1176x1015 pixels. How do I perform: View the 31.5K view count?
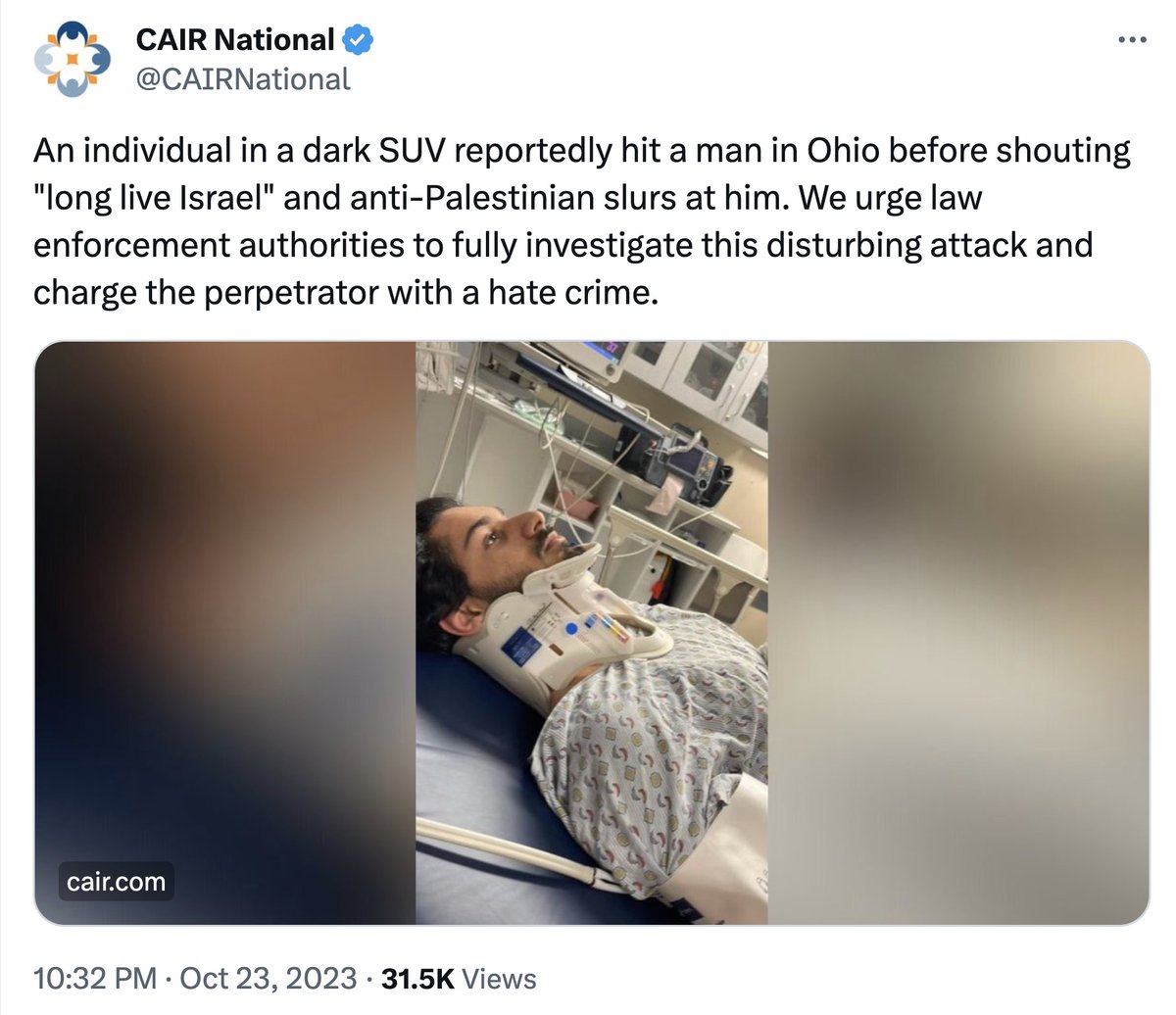pyautogui.click(x=417, y=979)
